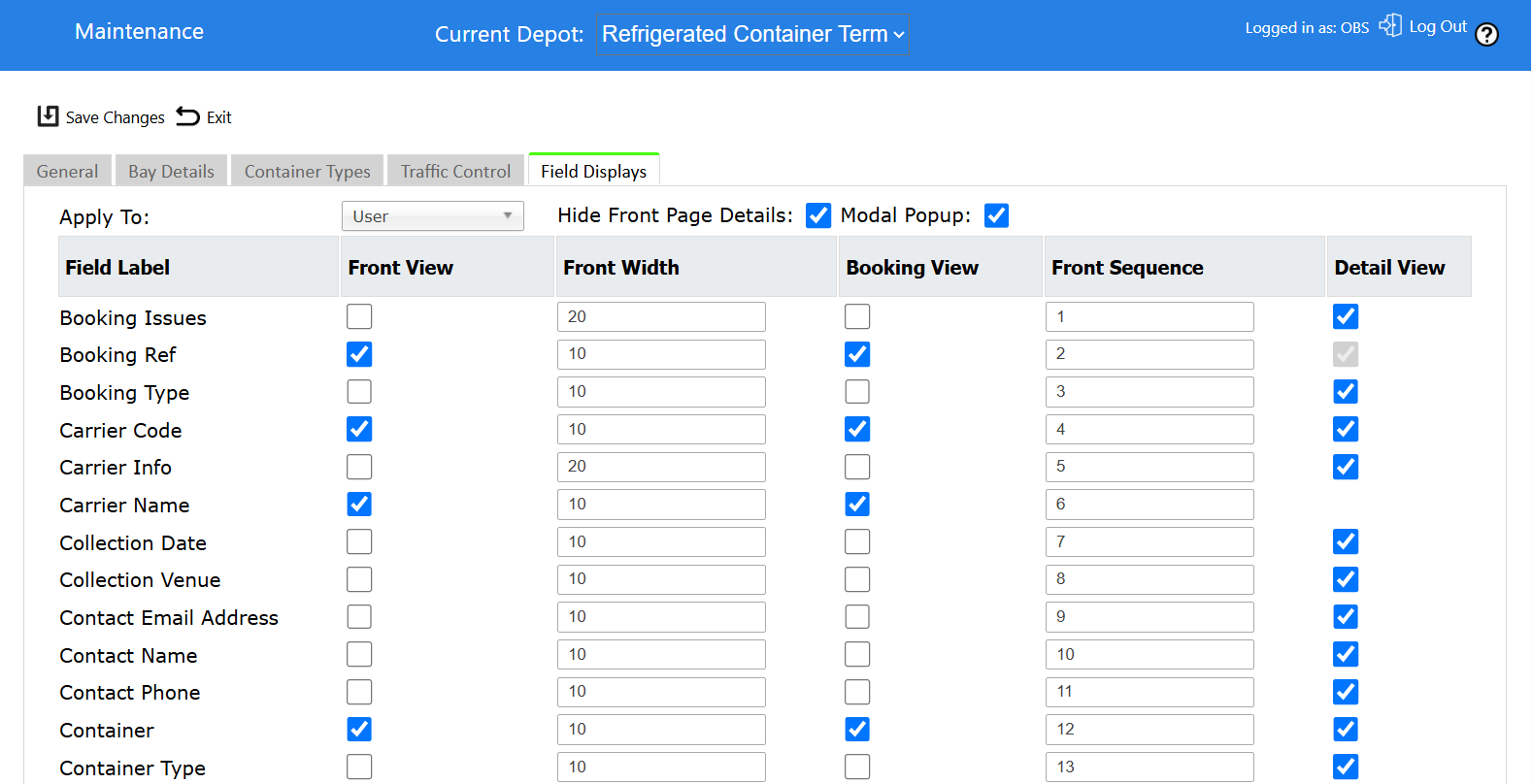
Task: Open the help question mark icon
Action: click(x=1486, y=35)
